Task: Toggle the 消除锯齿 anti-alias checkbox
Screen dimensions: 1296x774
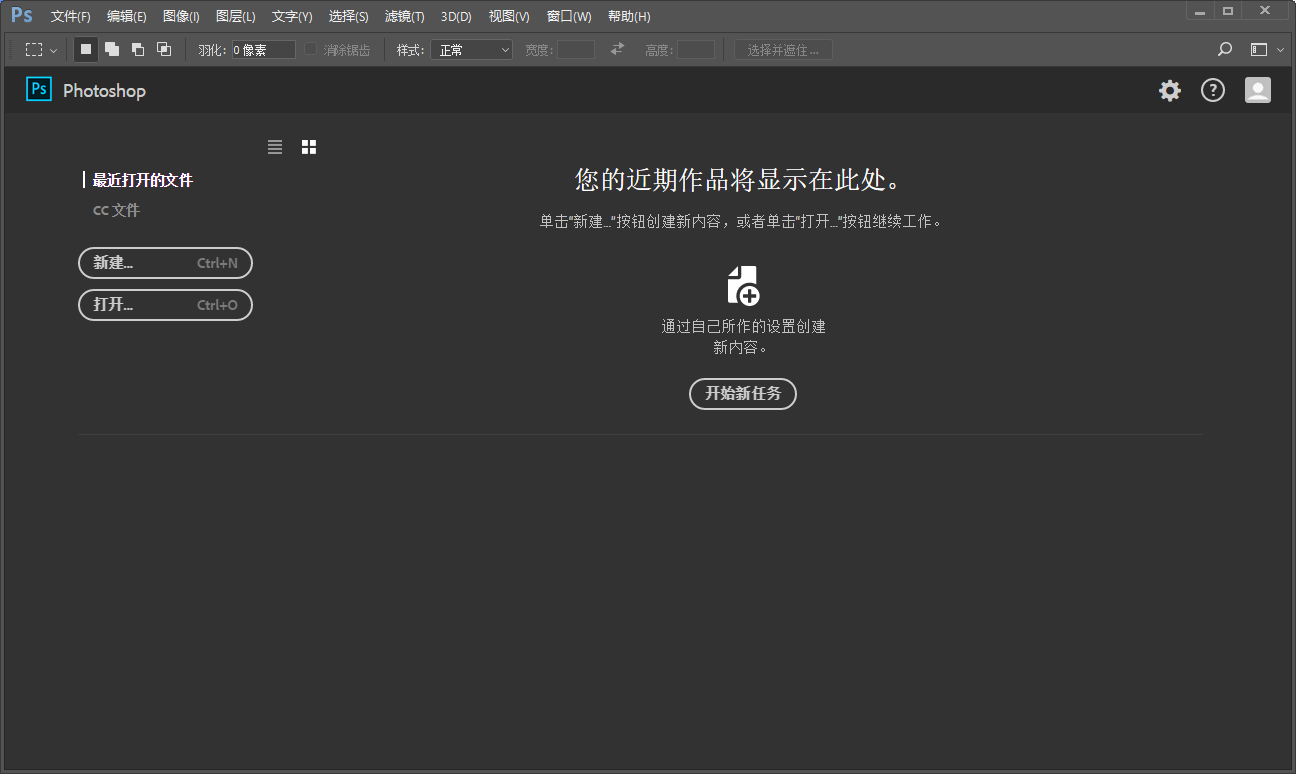Action: [310, 49]
